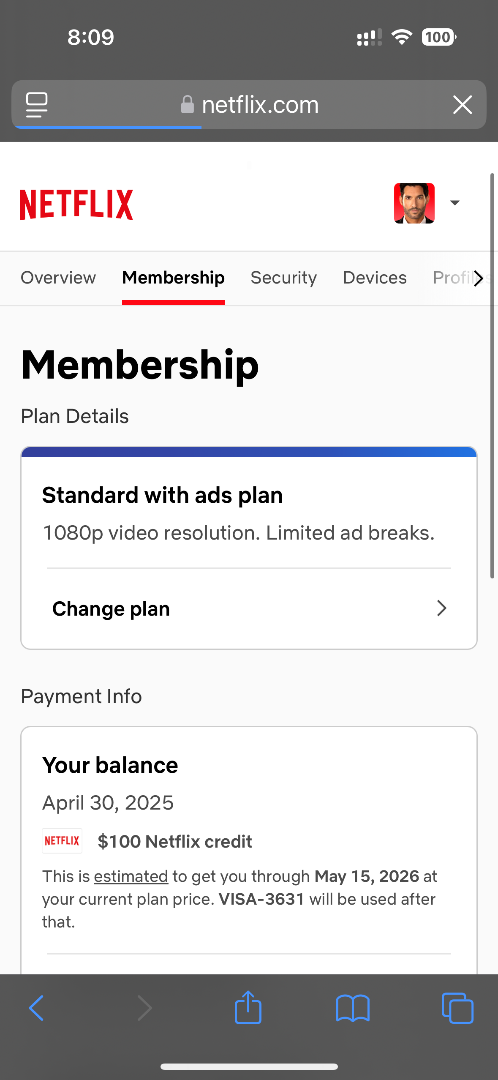The width and height of the screenshot is (498, 1080).
Task: Go to the Devices tab
Action: point(375,278)
